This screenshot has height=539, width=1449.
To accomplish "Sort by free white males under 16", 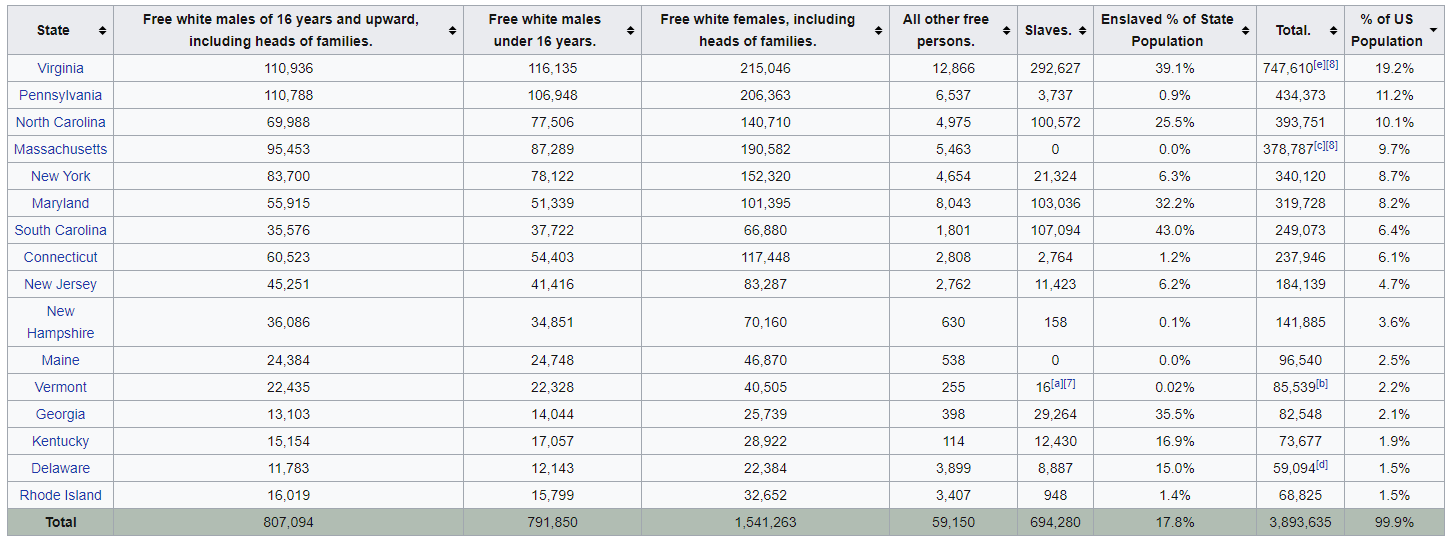I will 630,31.
